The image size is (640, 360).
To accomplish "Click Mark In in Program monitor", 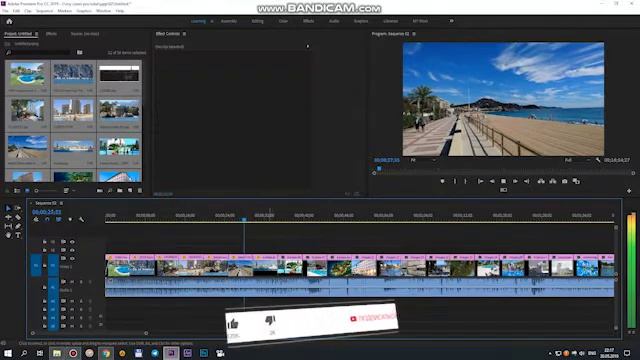I will pyautogui.click(x=455, y=181).
